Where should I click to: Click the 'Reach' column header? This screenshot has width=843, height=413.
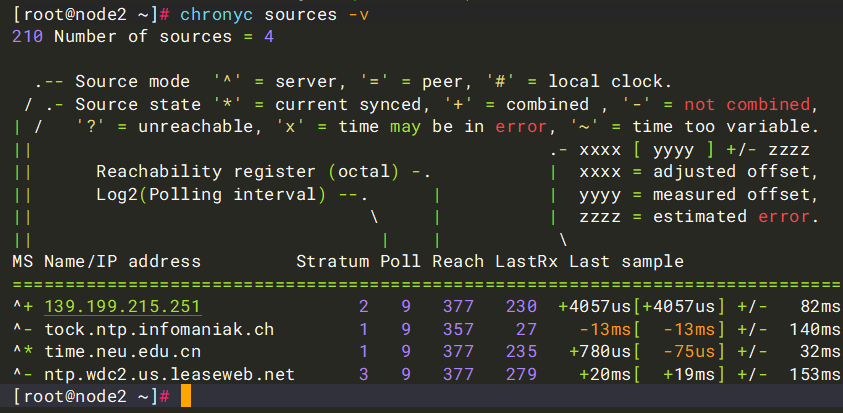[x=459, y=261]
